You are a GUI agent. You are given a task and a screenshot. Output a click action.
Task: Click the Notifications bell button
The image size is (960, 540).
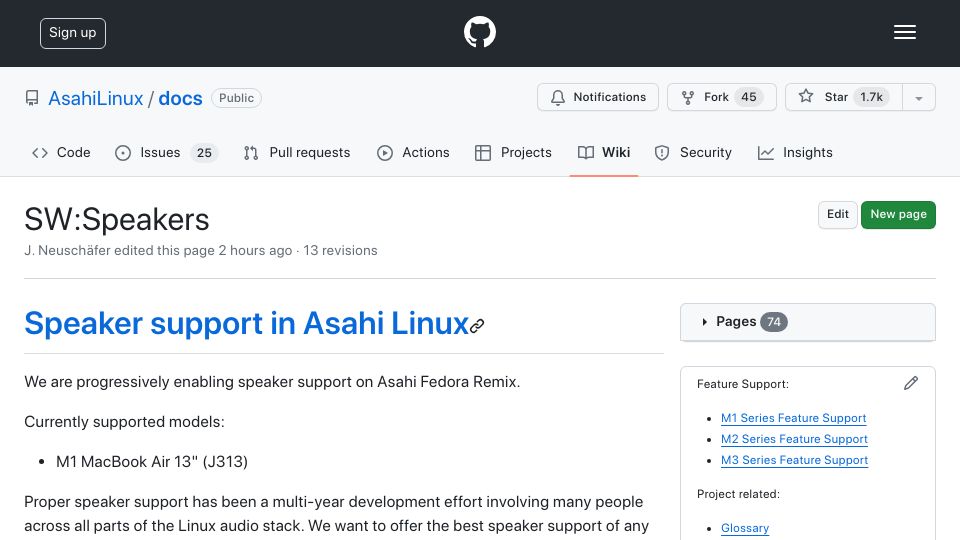[x=598, y=97]
